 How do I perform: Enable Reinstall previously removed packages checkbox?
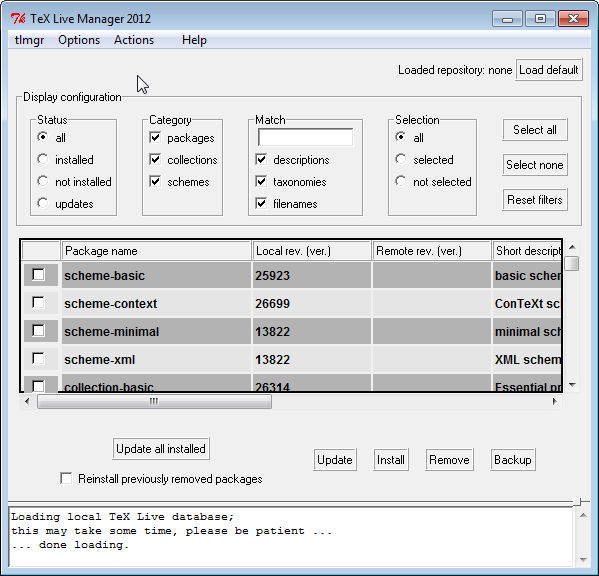click(66, 479)
